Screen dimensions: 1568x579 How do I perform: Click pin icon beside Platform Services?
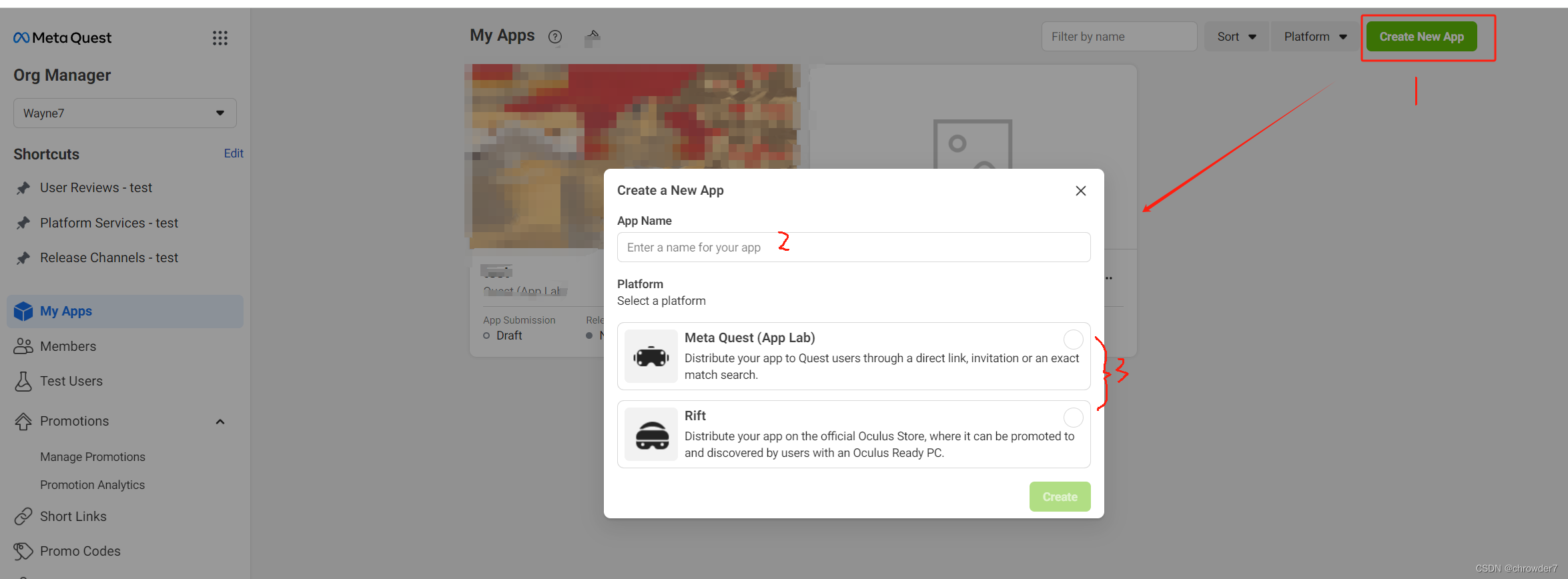point(23,223)
